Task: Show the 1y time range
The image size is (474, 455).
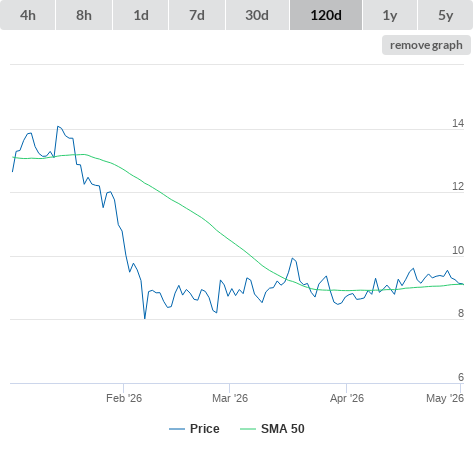Action: click(390, 15)
